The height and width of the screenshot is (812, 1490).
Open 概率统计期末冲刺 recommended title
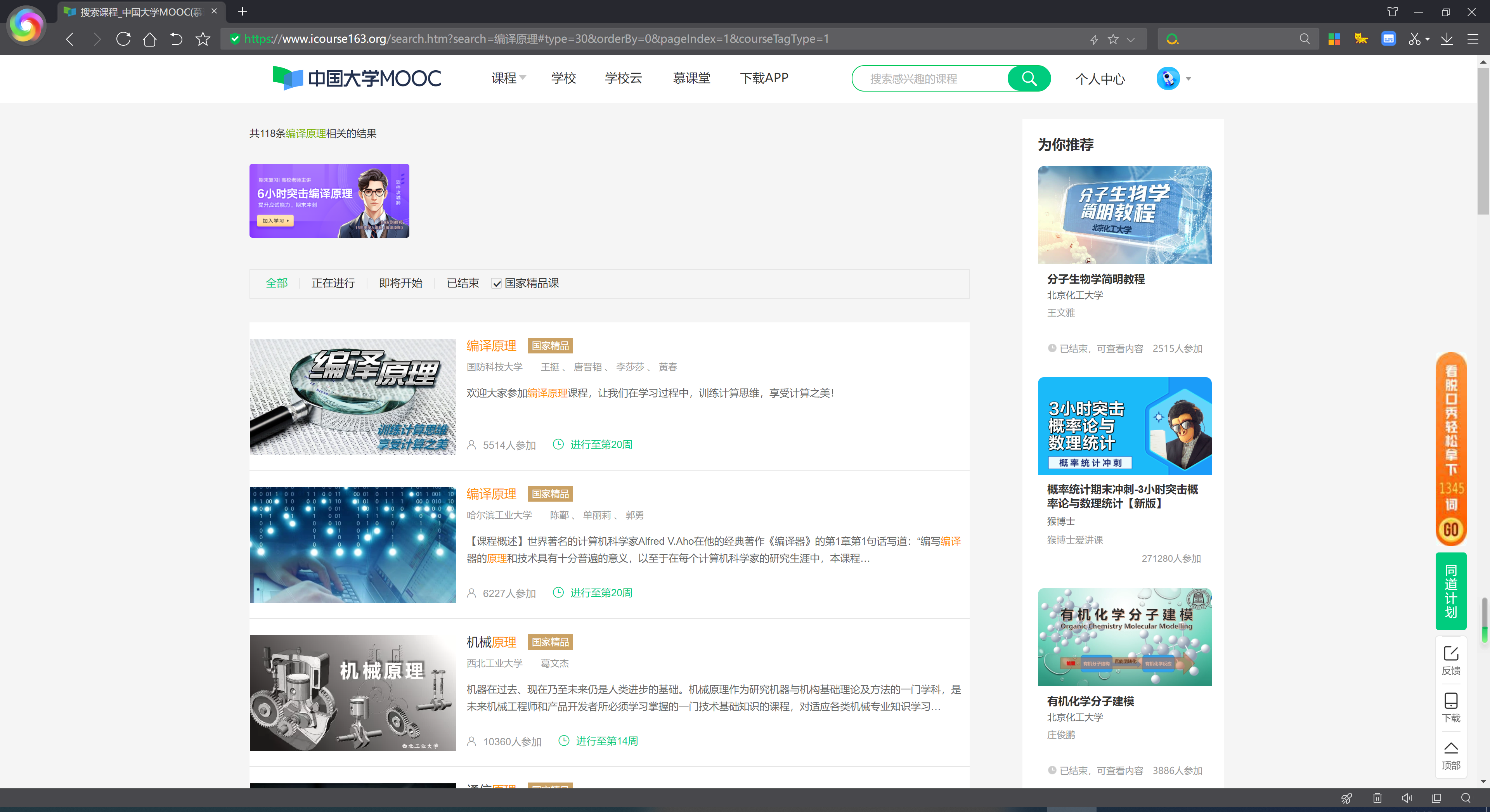click(1122, 496)
